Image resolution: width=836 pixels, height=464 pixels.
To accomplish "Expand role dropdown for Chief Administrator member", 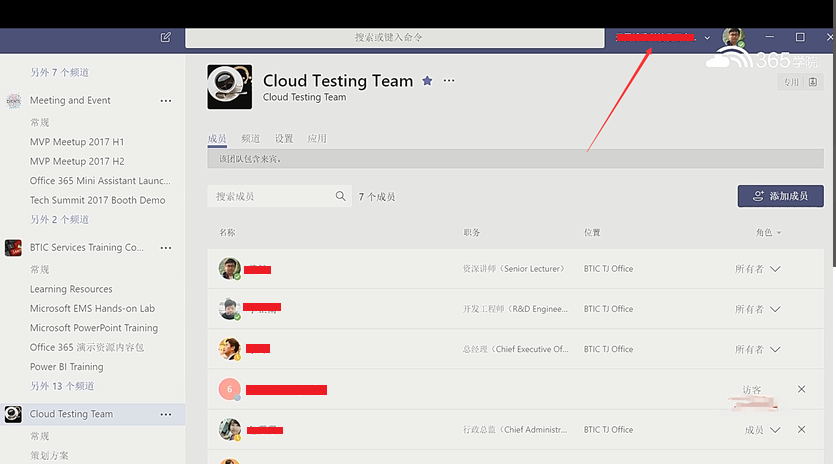I will point(775,430).
